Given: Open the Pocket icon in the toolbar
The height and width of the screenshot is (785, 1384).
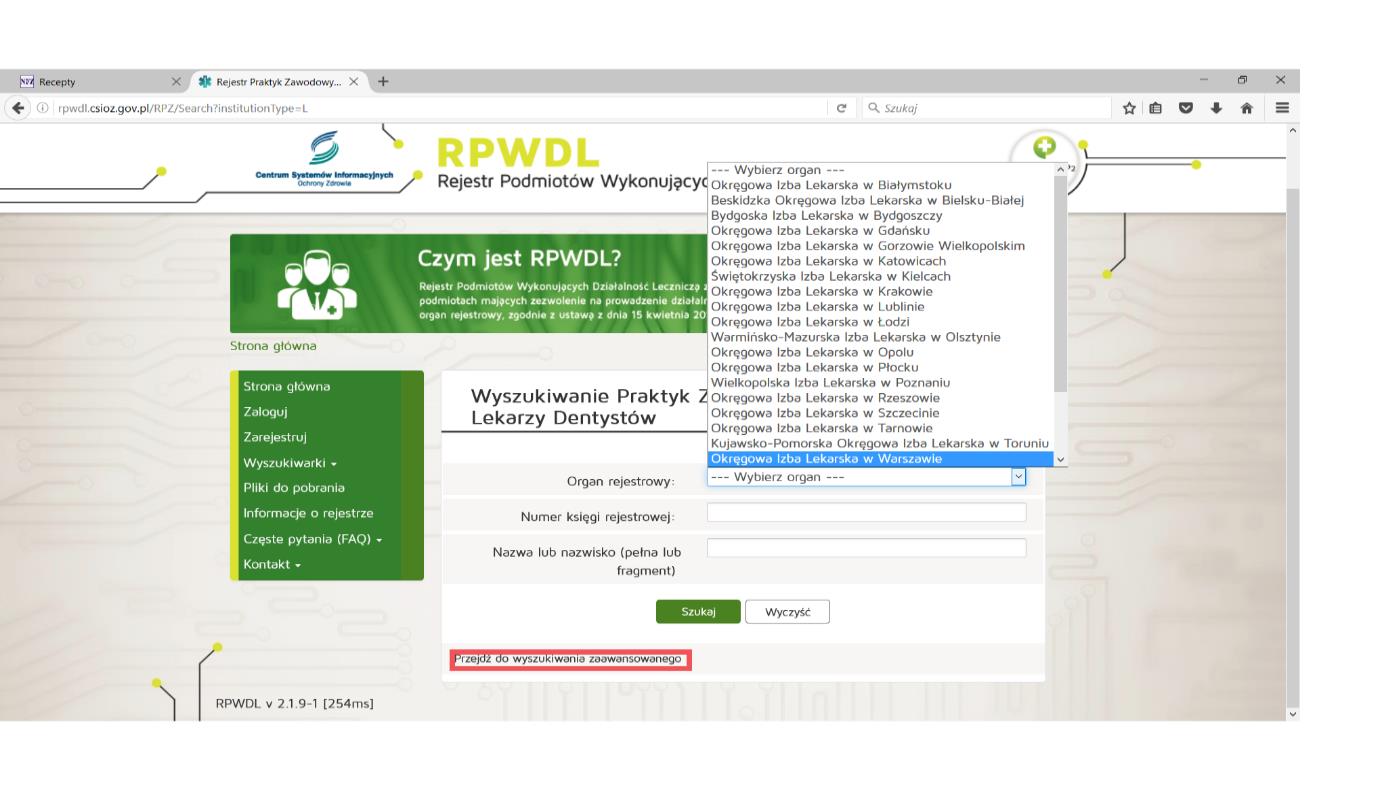Looking at the screenshot, I should 1187,108.
